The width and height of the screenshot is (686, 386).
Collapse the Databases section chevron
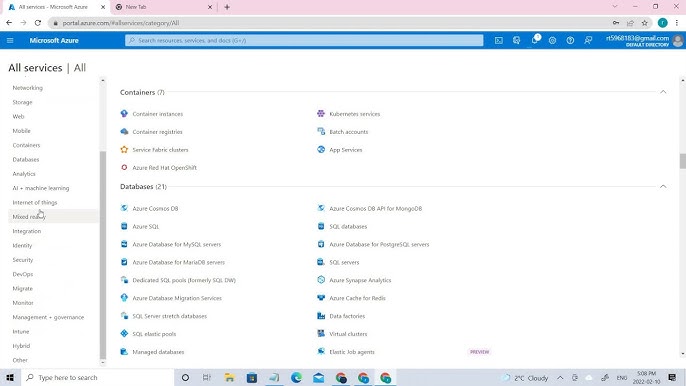[663, 186]
